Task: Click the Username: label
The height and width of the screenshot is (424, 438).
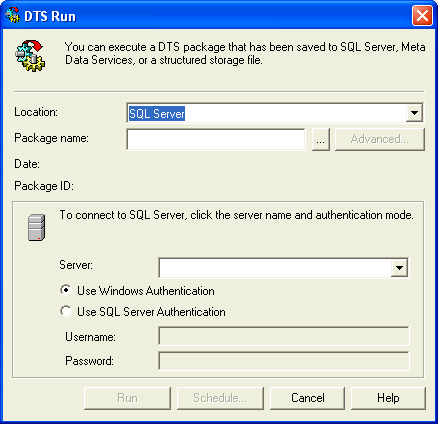Action: (x=90, y=337)
